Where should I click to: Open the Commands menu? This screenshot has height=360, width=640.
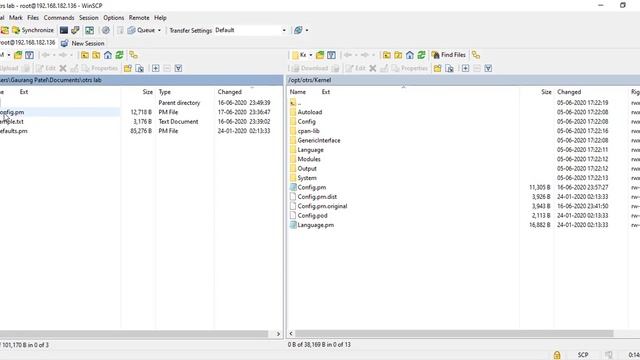click(59, 18)
